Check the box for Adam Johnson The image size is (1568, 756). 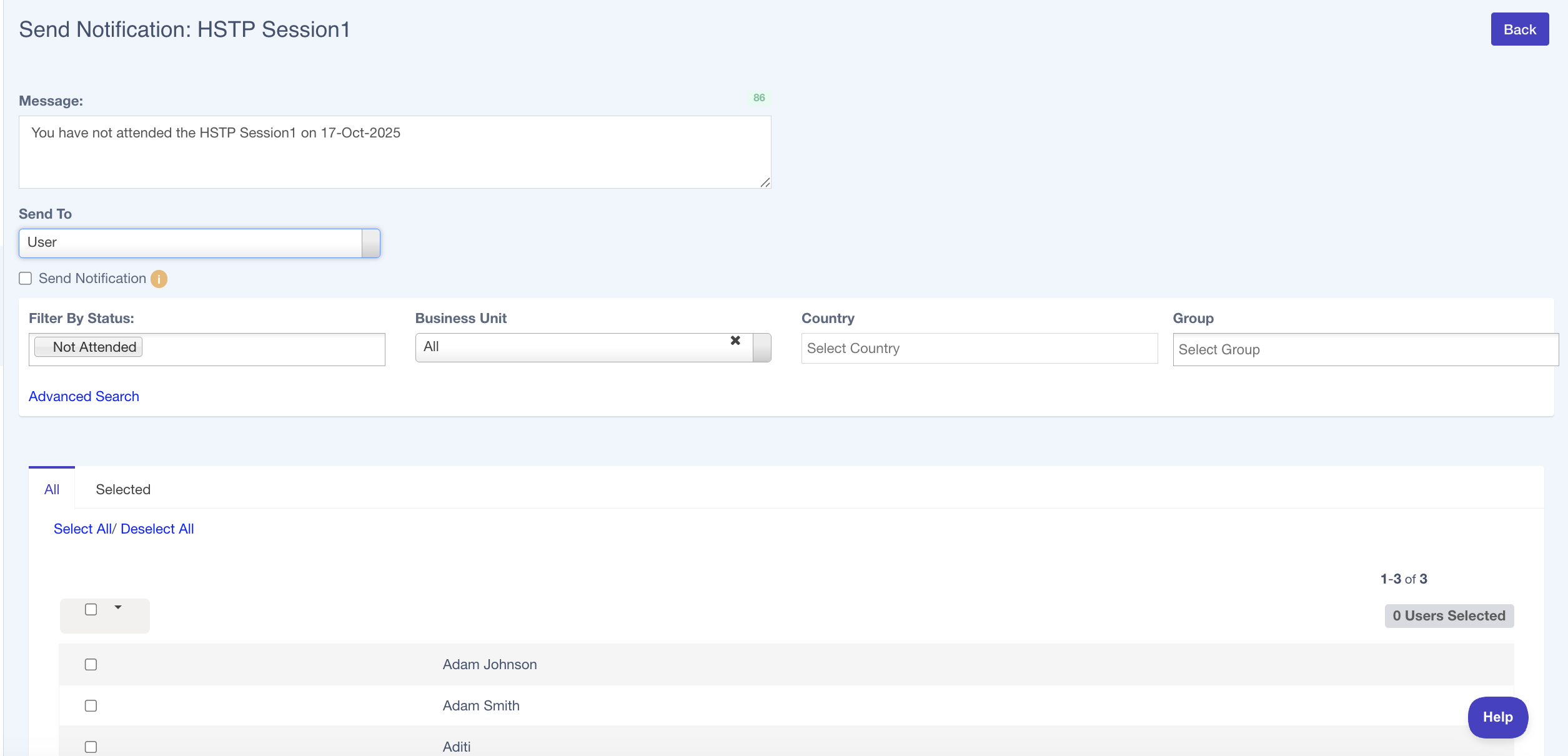pos(91,665)
